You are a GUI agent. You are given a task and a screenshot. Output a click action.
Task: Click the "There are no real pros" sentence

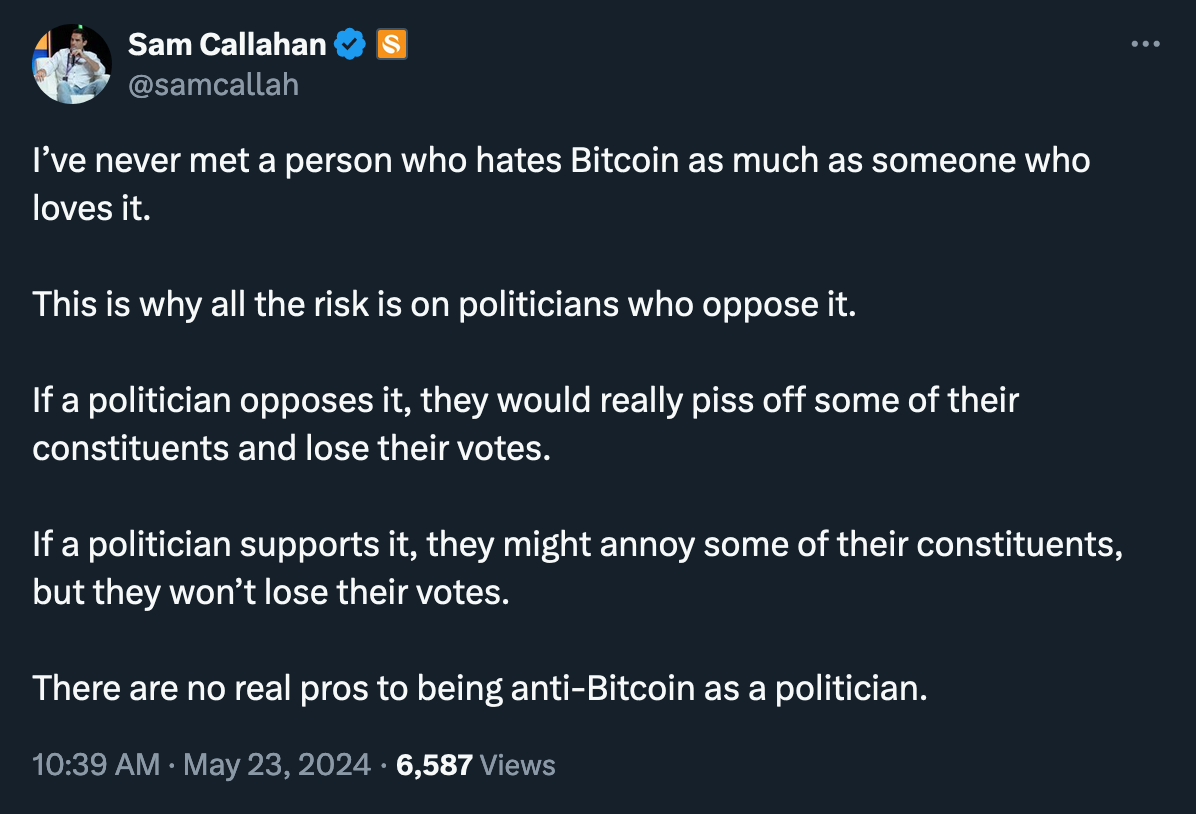(x=480, y=688)
